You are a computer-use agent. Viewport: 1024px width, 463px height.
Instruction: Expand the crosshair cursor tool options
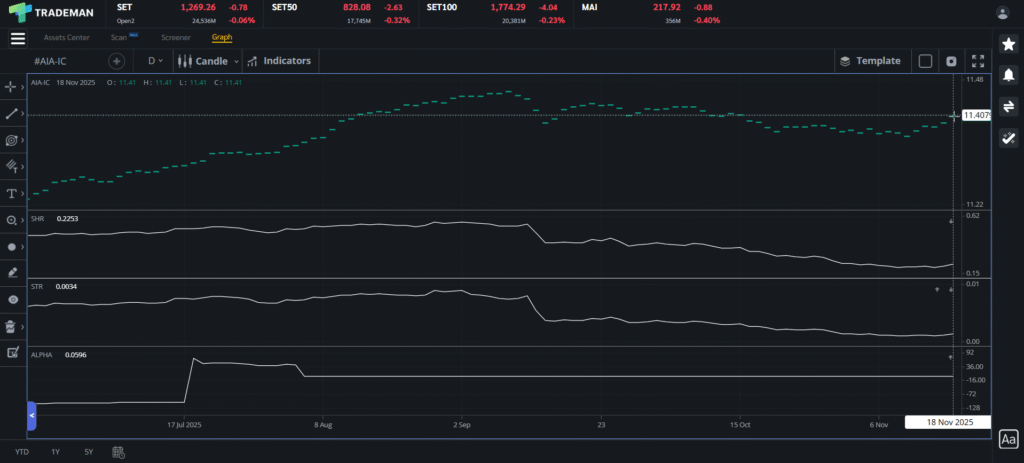coord(25,87)
